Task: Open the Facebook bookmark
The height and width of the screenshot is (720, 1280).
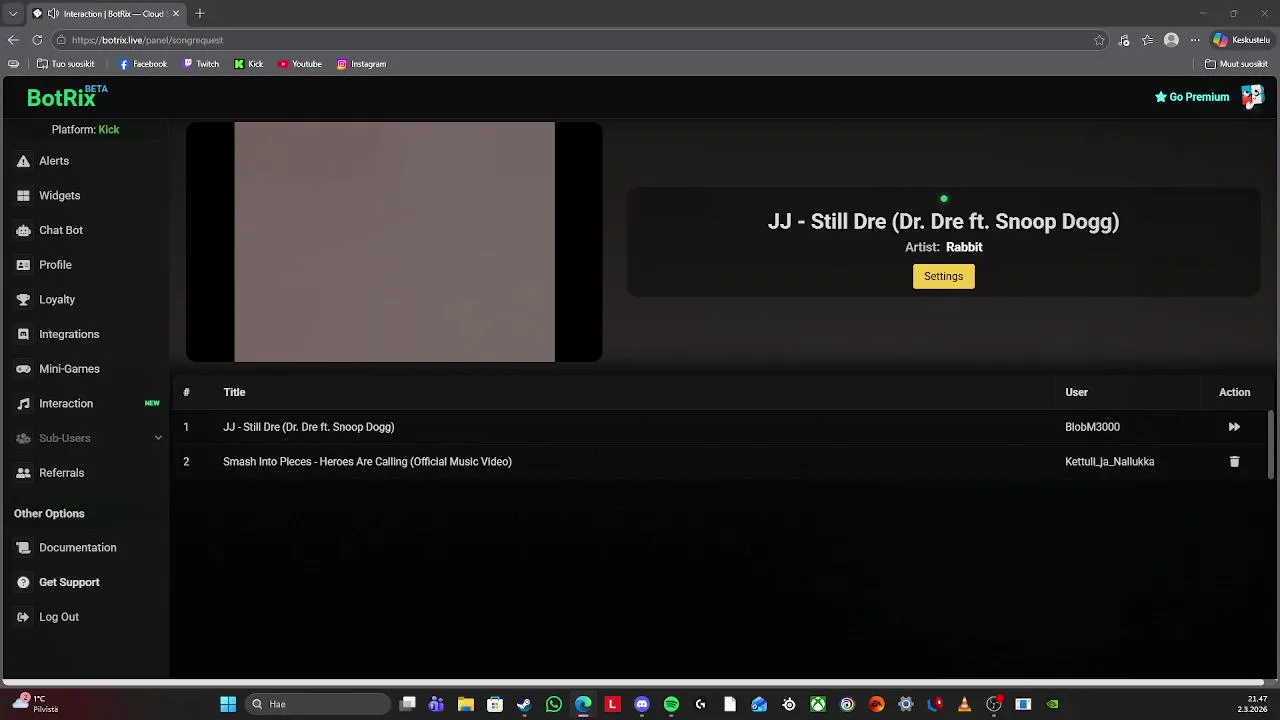Action: click(x=143, y=64)
